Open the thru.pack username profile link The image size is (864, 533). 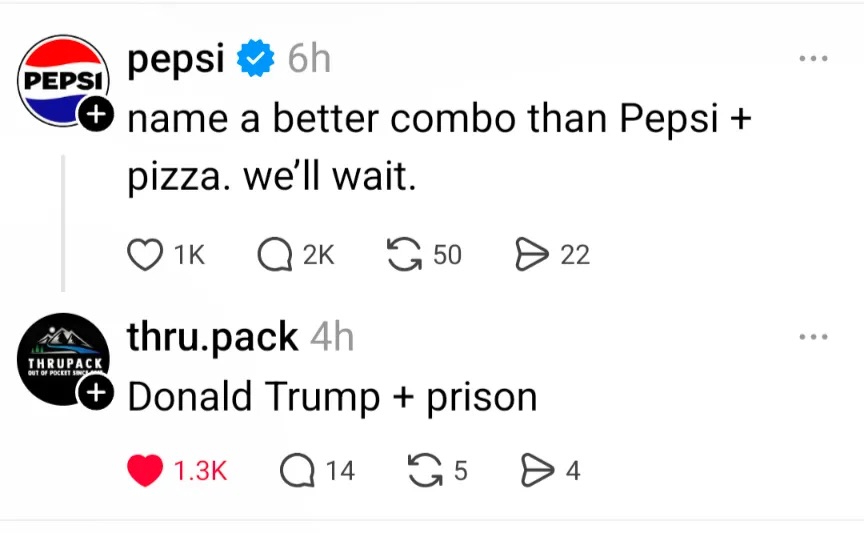point(212,338)
